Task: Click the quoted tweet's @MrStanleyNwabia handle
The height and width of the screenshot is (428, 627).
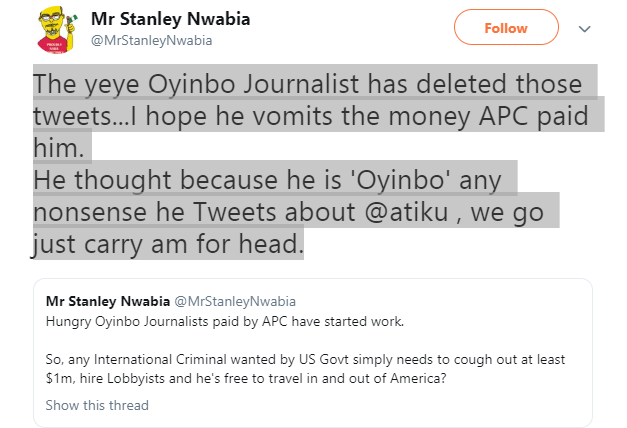Action: [x=235, y=300]
